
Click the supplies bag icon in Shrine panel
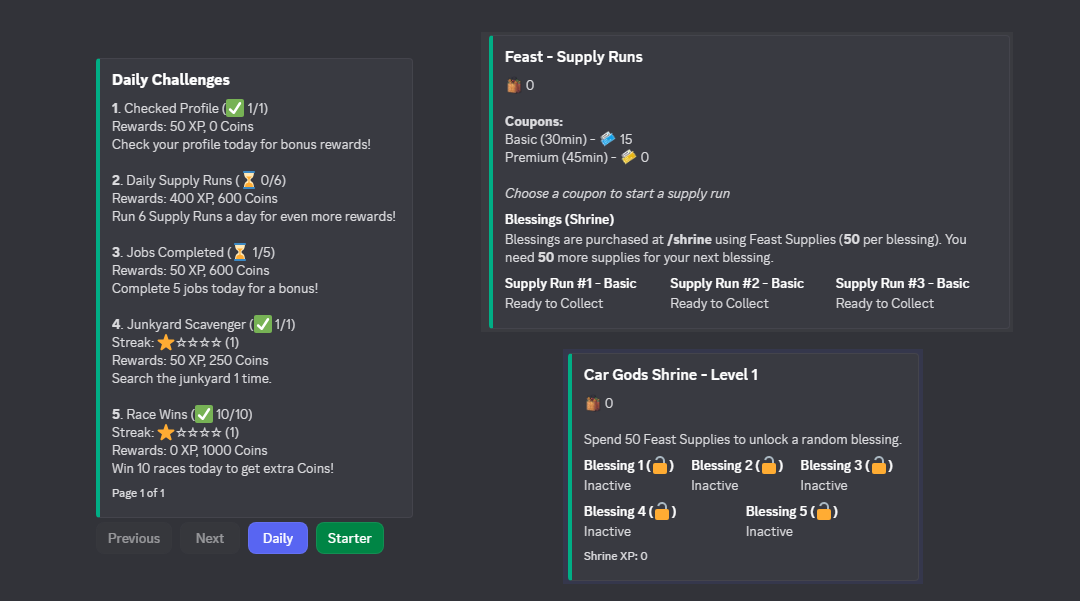pos(592,403)
